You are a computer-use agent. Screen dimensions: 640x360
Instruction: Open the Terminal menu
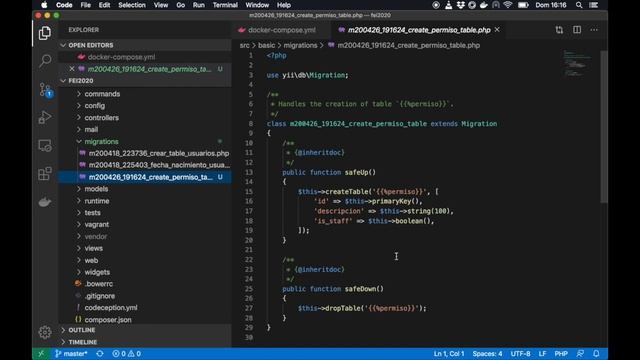tap(225, 5)
